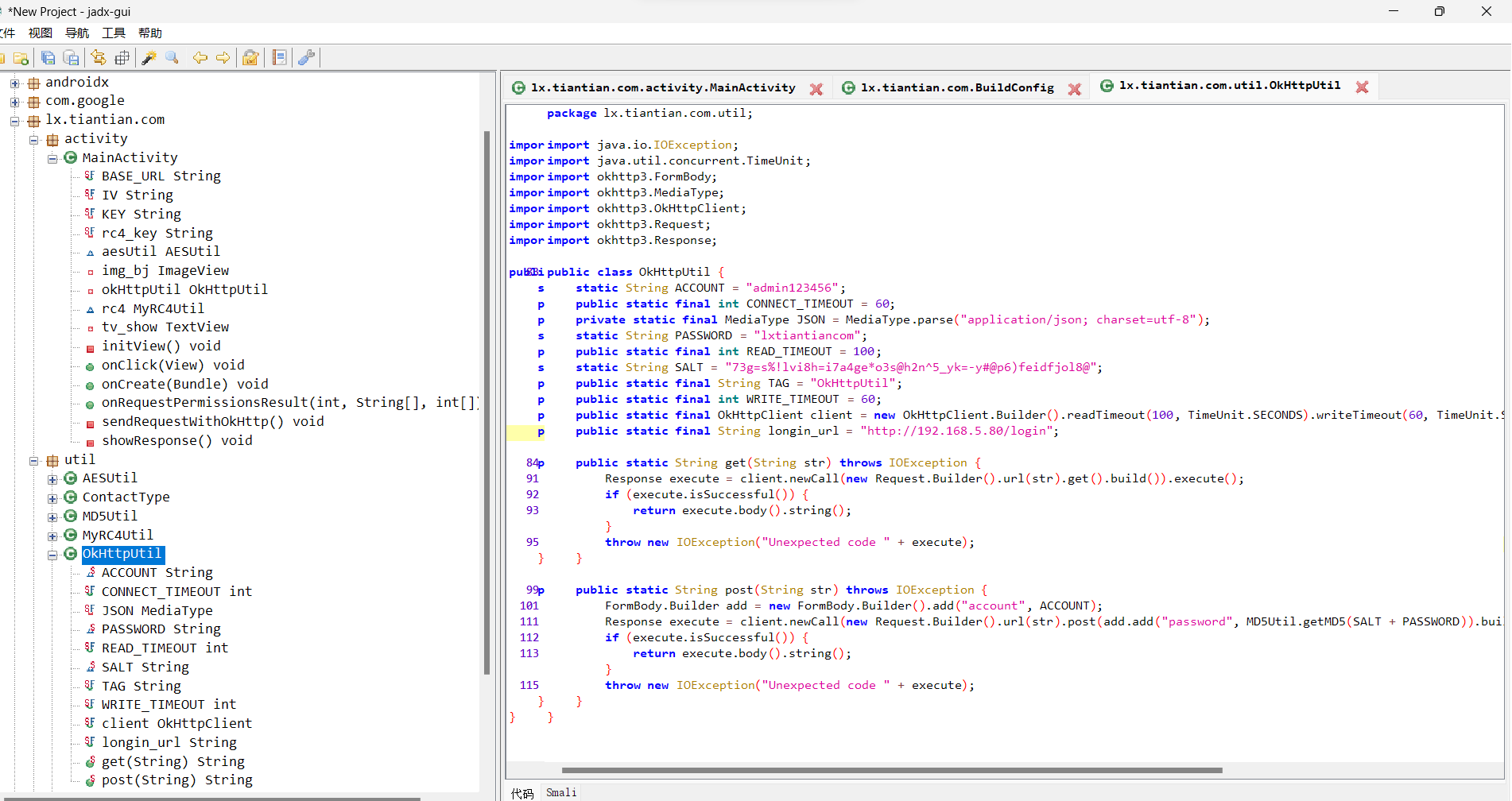
Task: Select aesUtil AESUtil field in tree
Action: (161, 251)
